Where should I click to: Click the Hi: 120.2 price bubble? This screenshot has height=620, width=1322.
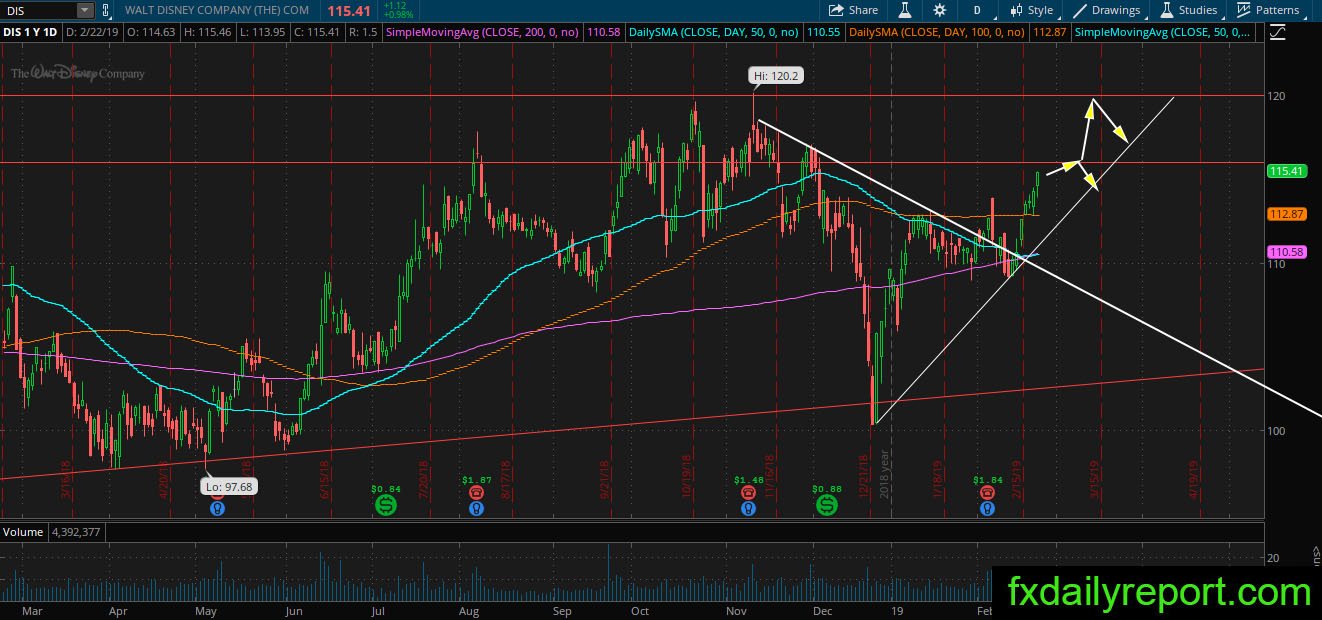pyautogui.click(x=777, y=76)
